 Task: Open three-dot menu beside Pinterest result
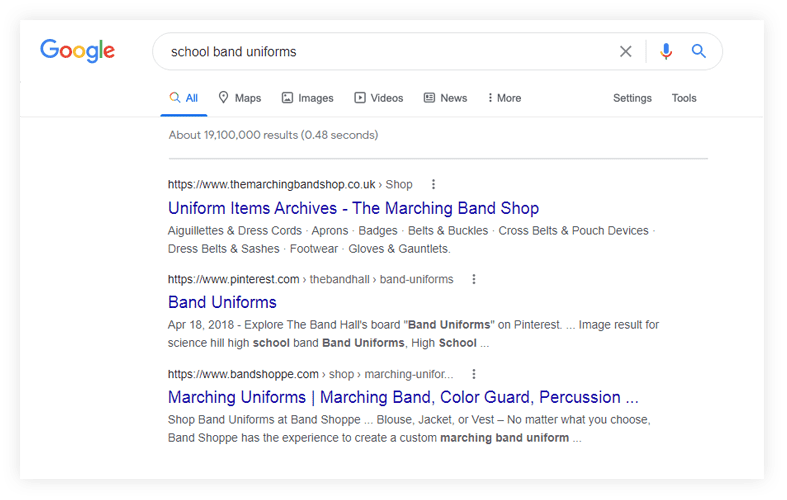474,279
